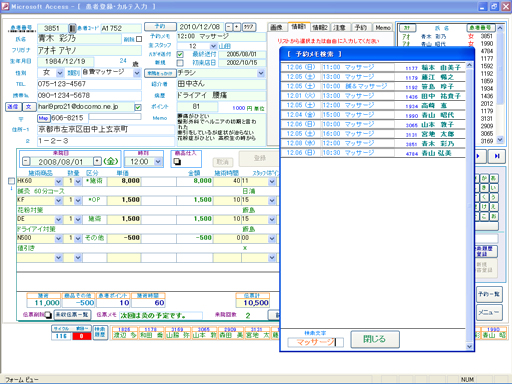
Task: Click the TEL field 075-123-4567
Action: pos(89,84)
